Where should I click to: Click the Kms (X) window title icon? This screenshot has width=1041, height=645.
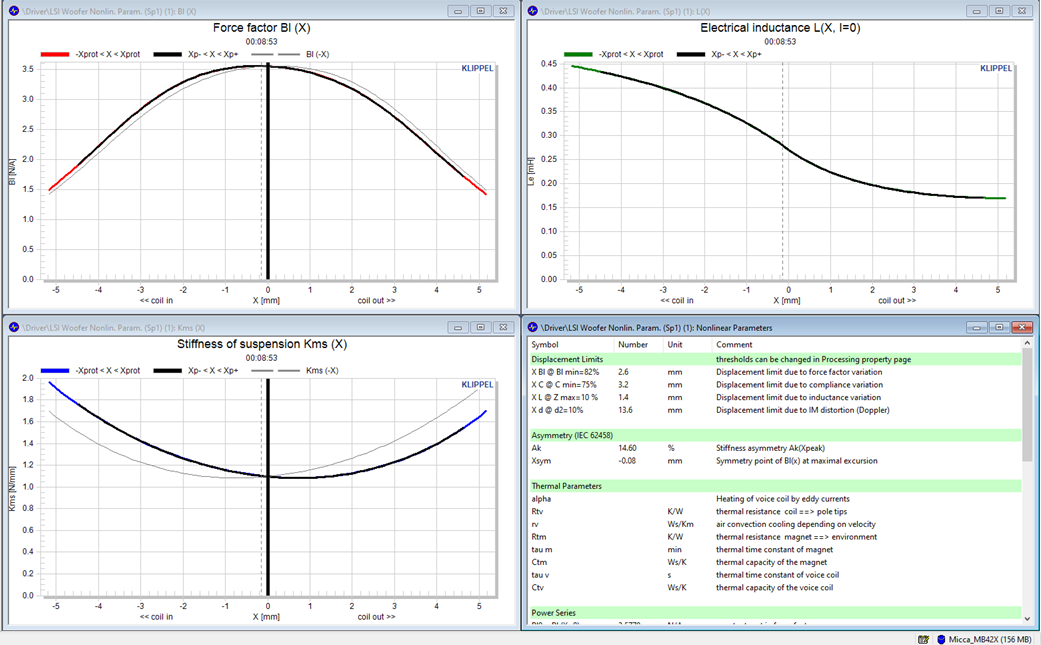coord(14,327)
